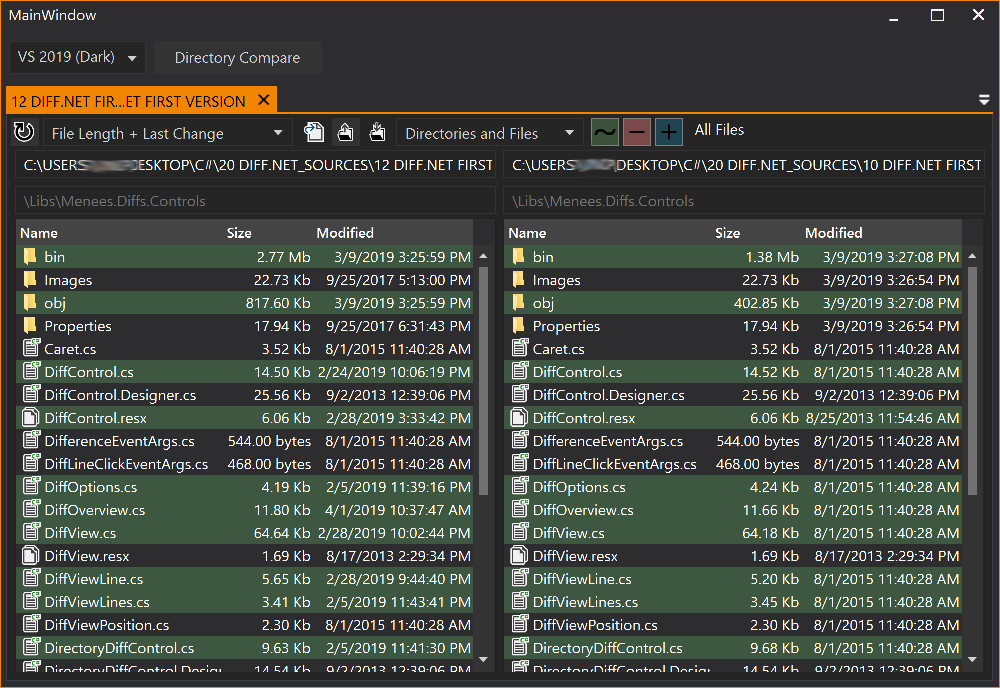The width and height of the screenshot is (1000, 688).
Task: Click right pane scrollbar up arrow
Action: point(973,256)
